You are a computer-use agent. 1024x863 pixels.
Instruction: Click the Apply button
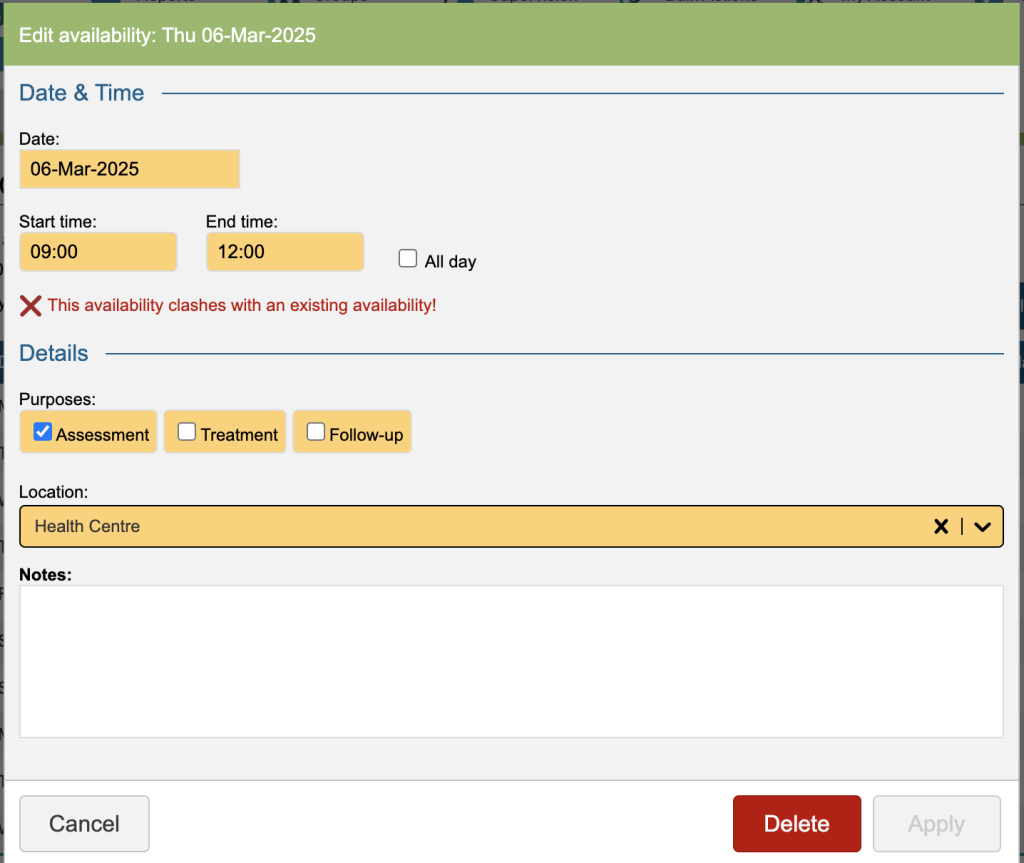(x=936, y=823)
